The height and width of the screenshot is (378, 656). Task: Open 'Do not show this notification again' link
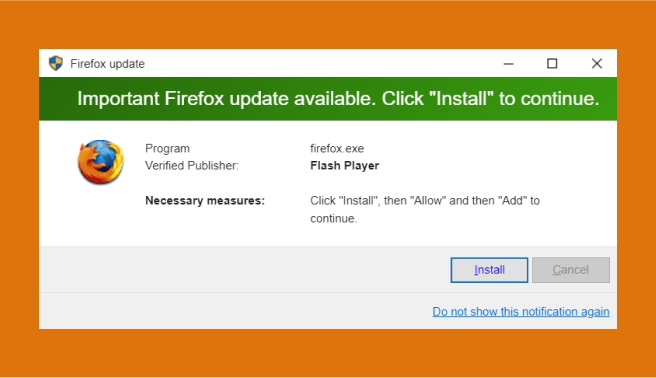point(521,312)
